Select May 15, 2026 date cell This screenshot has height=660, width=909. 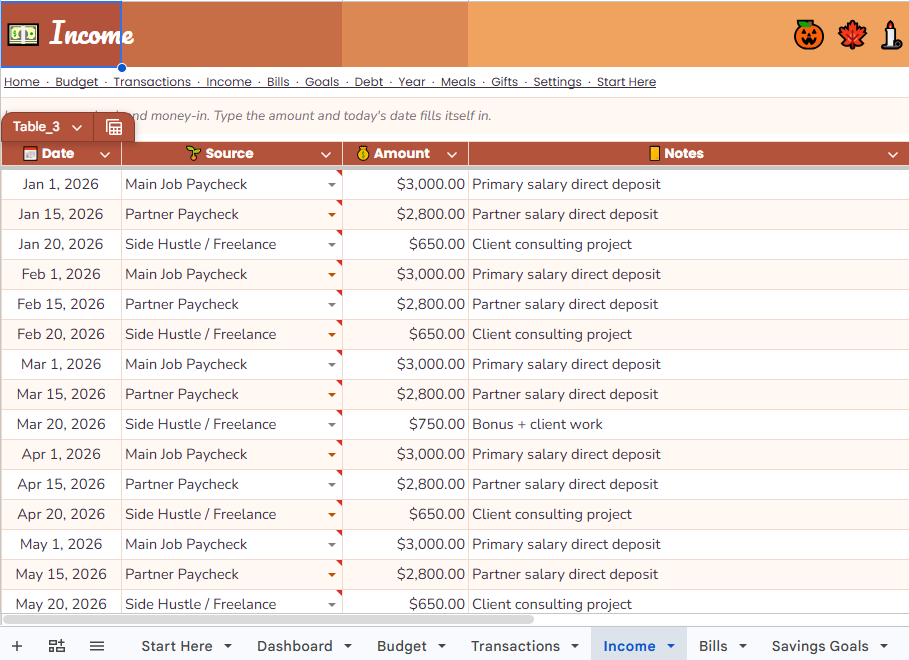pyautogui.click(x=61, y=574)
